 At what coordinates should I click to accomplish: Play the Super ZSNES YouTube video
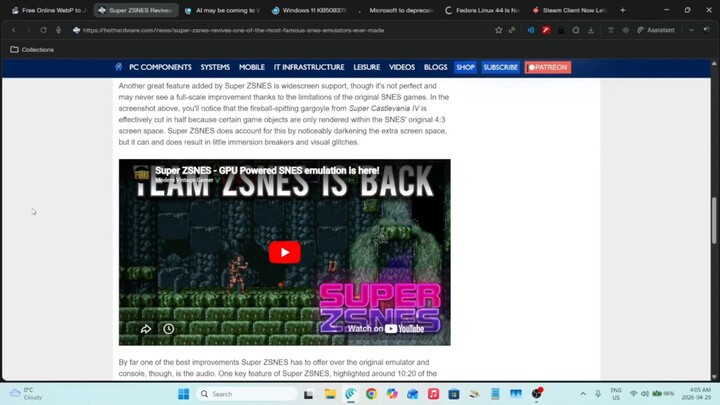(x=285, y=252)
